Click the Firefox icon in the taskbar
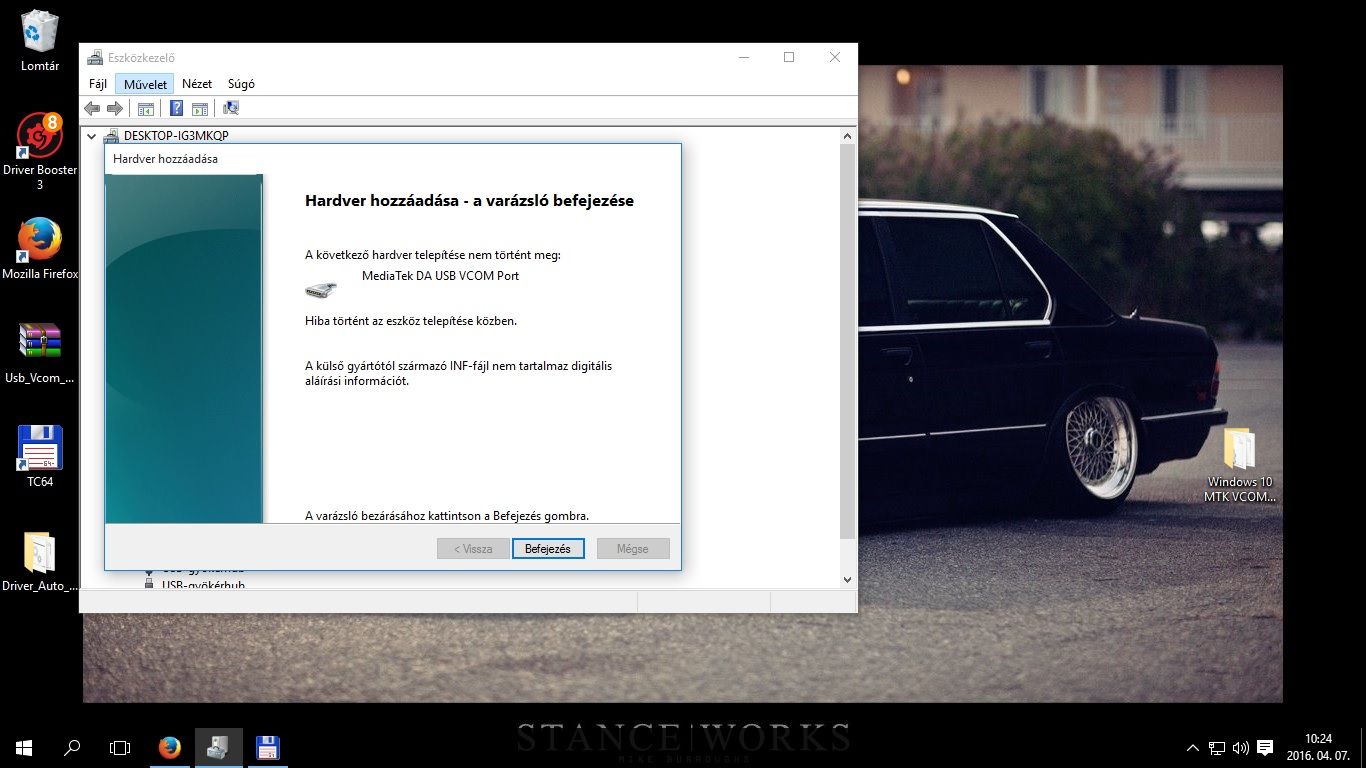Screen dimensions: 1366x768 click(x=169, y=747)
